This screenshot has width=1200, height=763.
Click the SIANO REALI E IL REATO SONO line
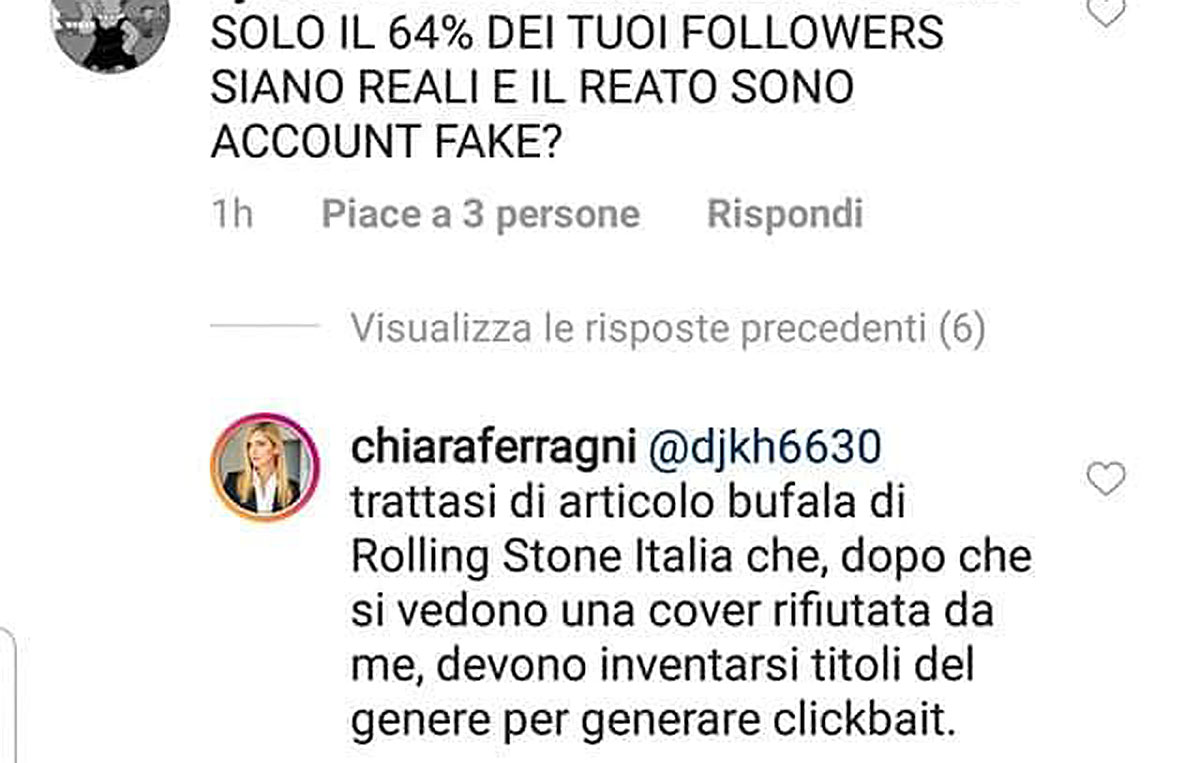coord(532,88)
